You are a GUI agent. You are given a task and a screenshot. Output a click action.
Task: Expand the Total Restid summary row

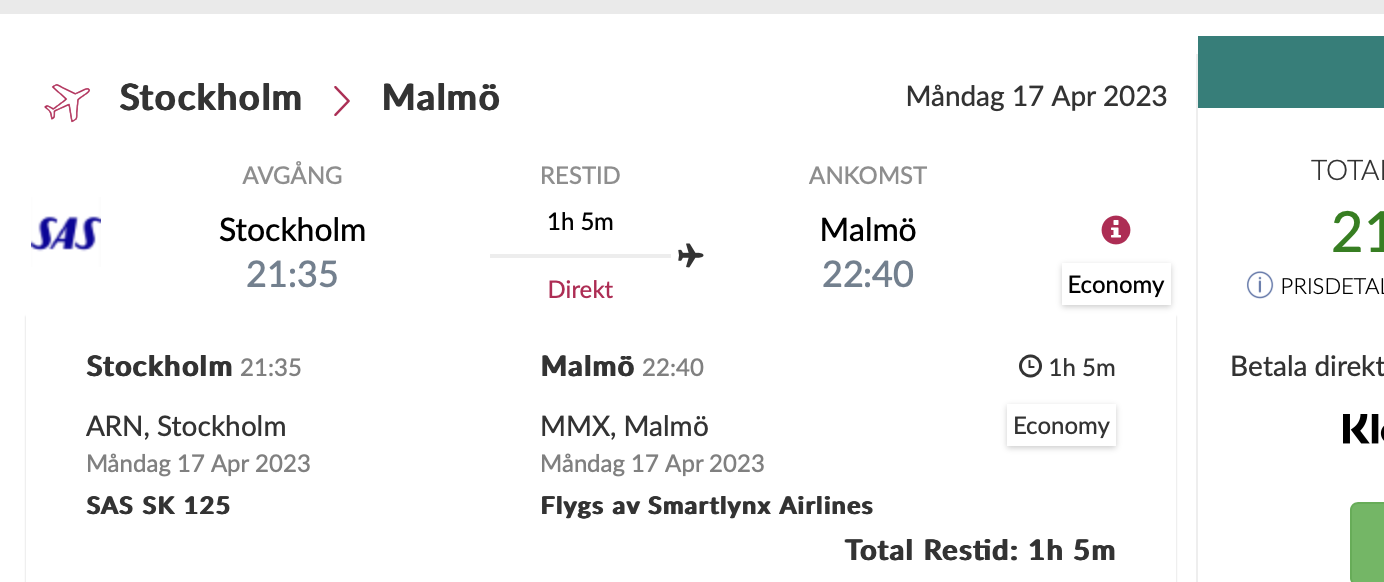pyautogui.click(x=981, y=549)
